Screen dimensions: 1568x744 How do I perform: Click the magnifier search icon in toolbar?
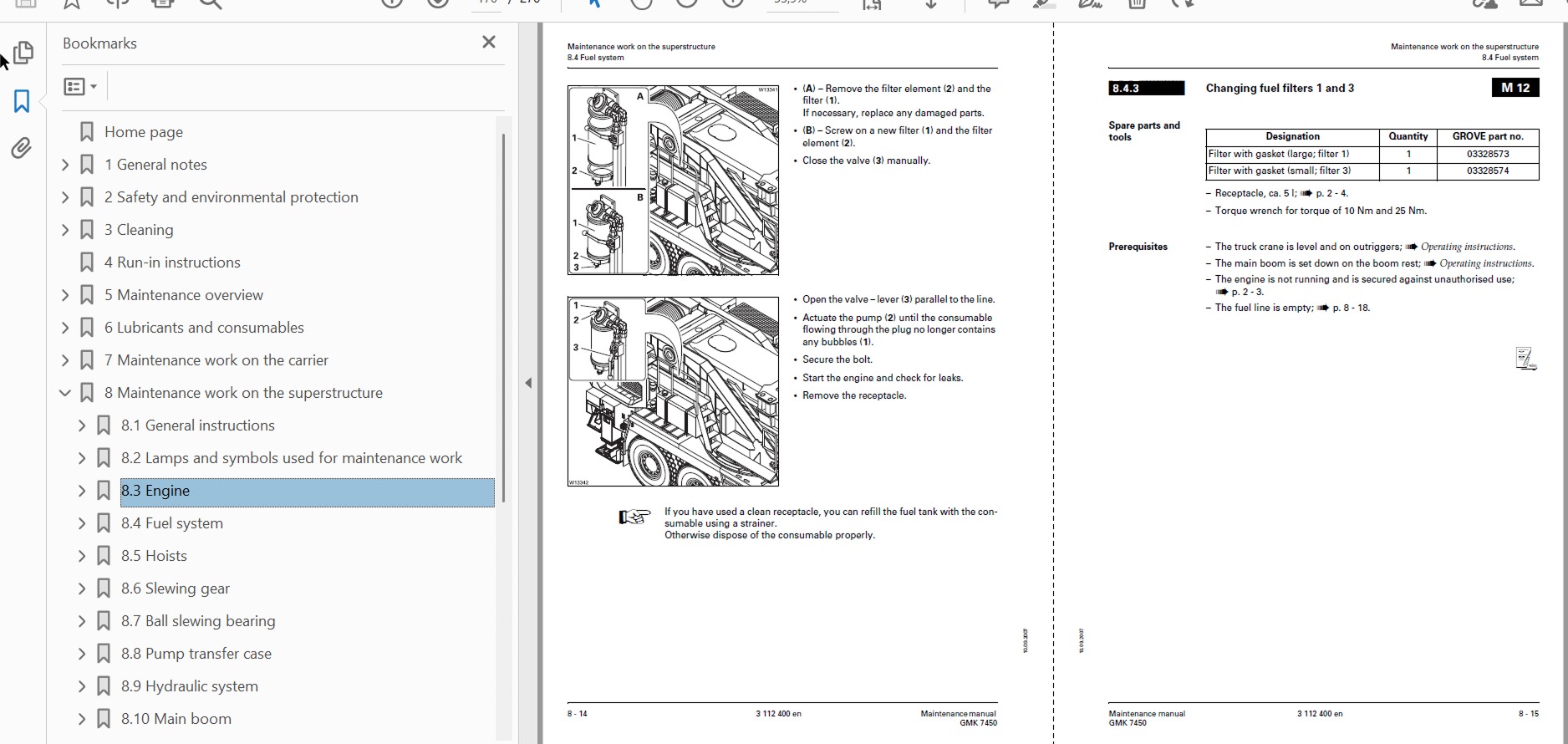point(211,3)
